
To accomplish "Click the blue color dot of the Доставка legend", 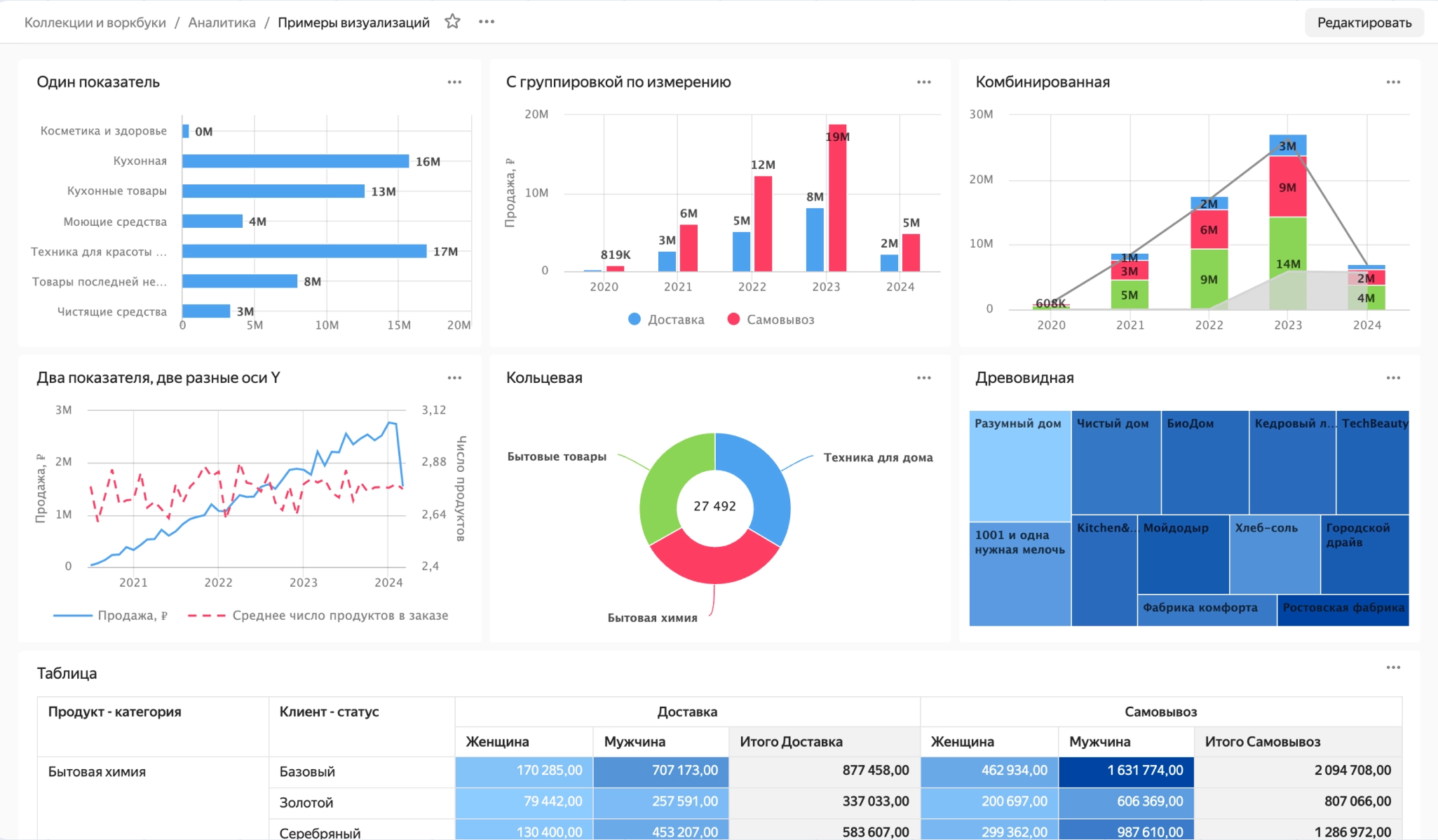I will (x=633, y=319).
